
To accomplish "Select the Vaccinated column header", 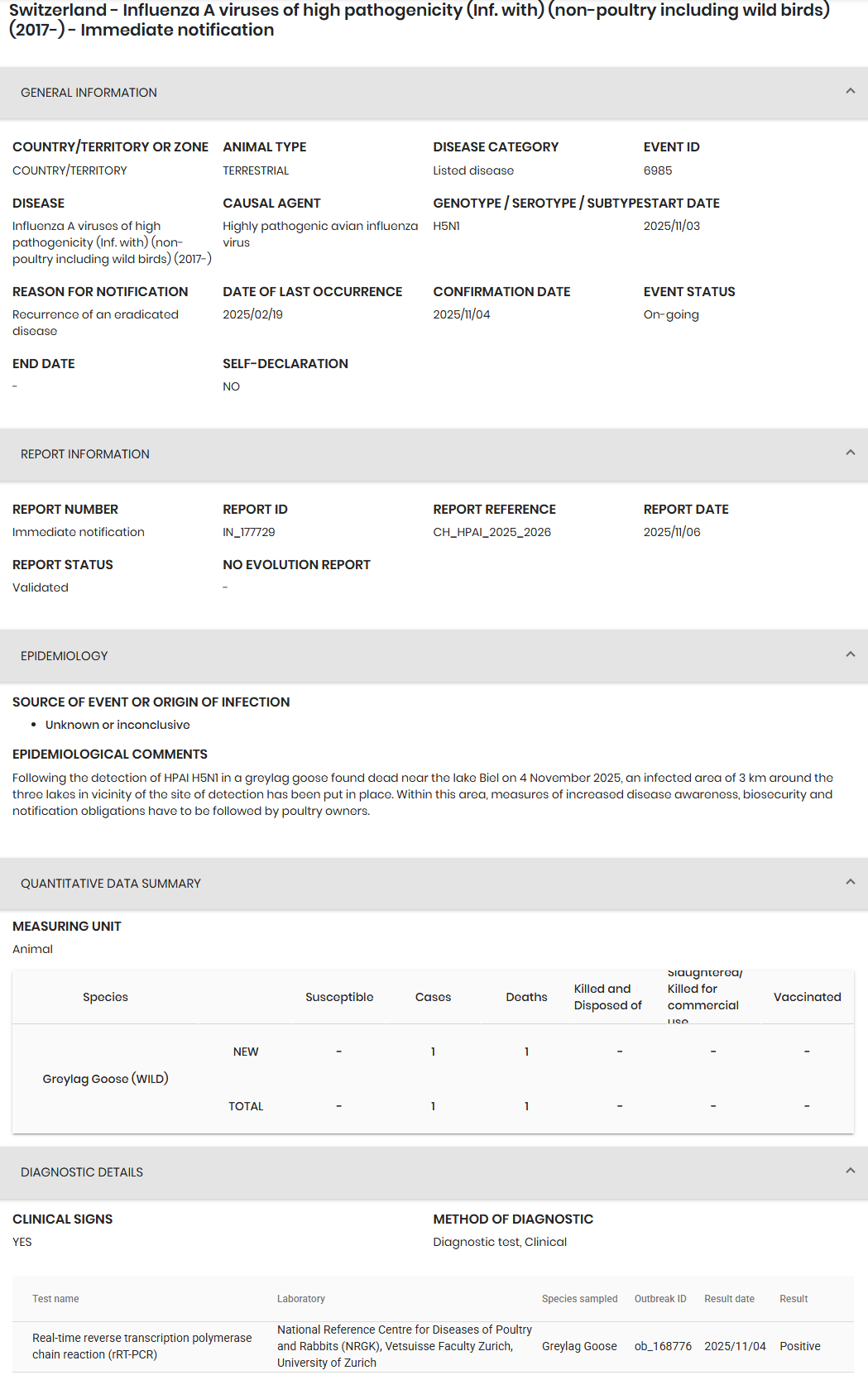I will pyautogui.click(x=807, y=997).
